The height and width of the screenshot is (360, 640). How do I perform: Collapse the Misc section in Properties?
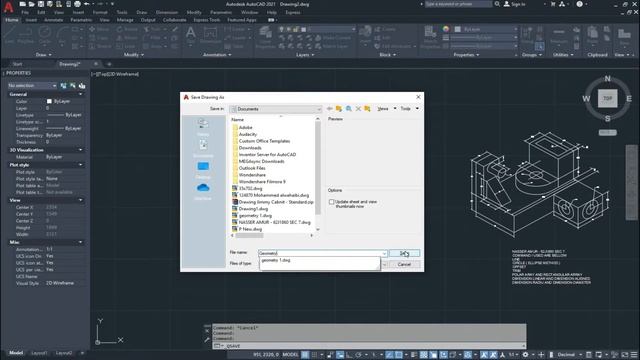tap(80, 242)
